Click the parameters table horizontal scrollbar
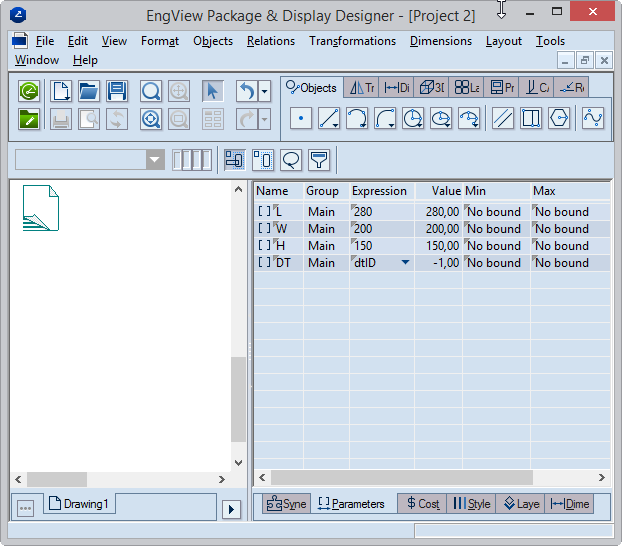Image resolution: width=622 pixels, height=546 pixels. [400, 478]
